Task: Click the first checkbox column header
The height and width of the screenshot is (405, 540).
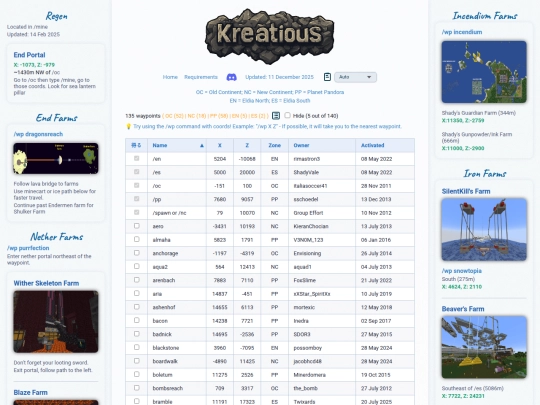Action: tap(136, 145)
